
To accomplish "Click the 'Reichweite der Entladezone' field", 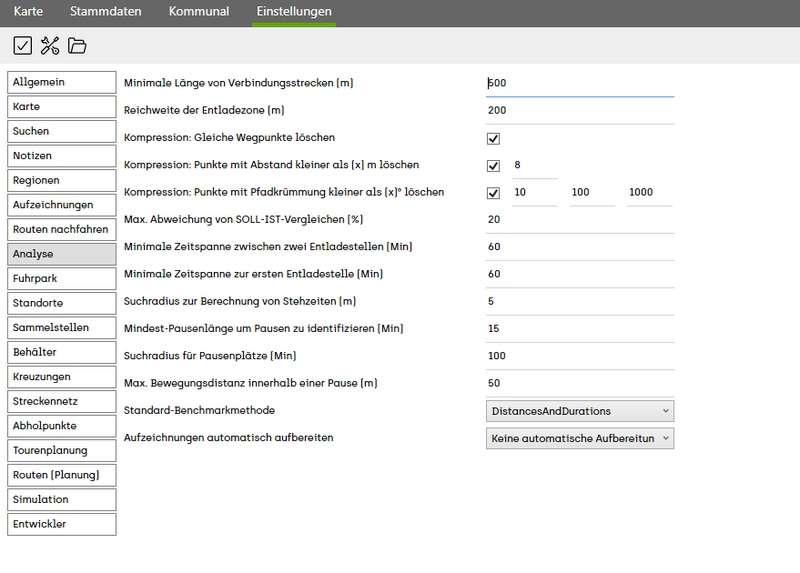I will (580, 111).
